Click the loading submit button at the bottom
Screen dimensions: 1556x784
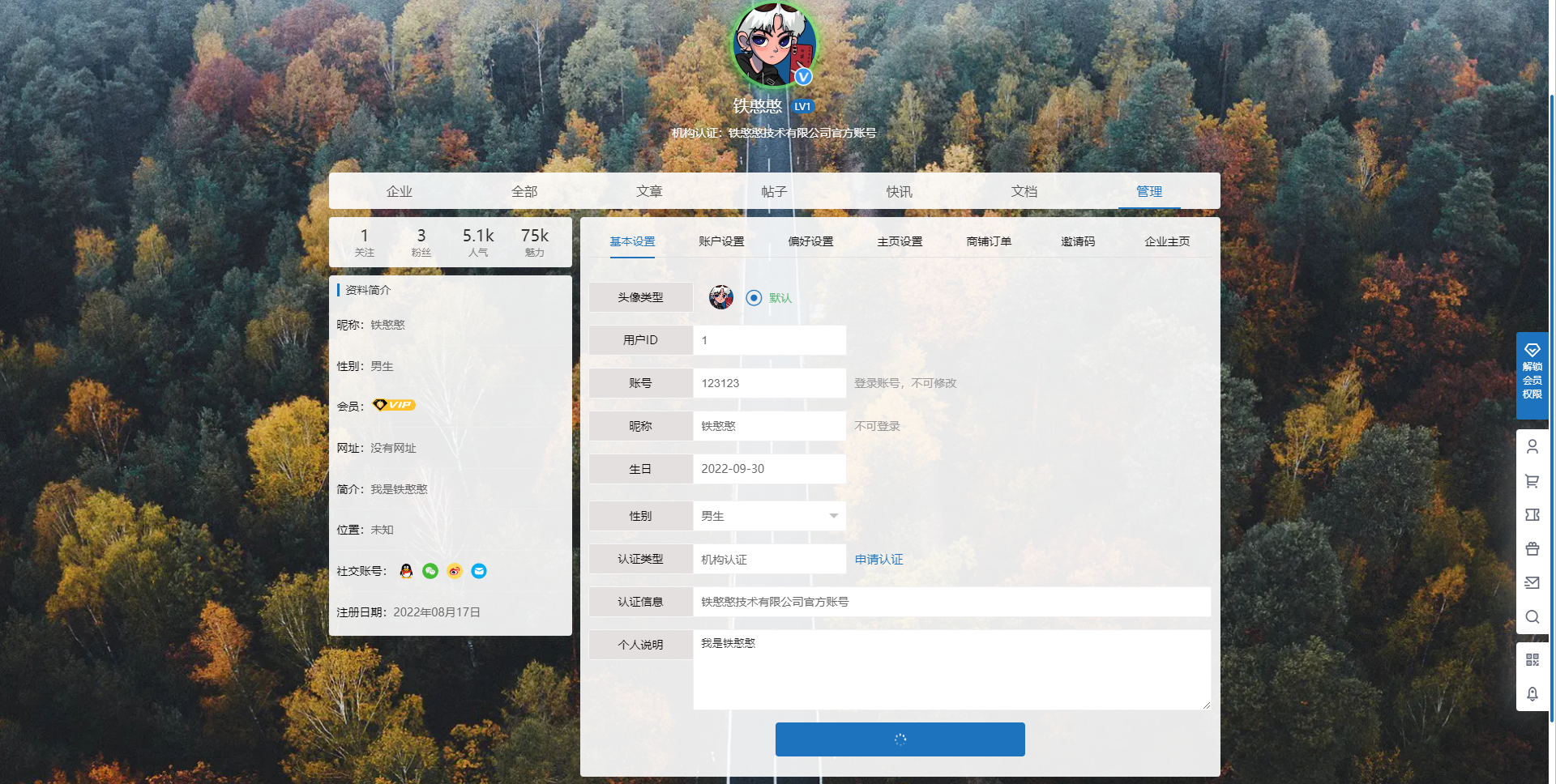pos(900,739)
